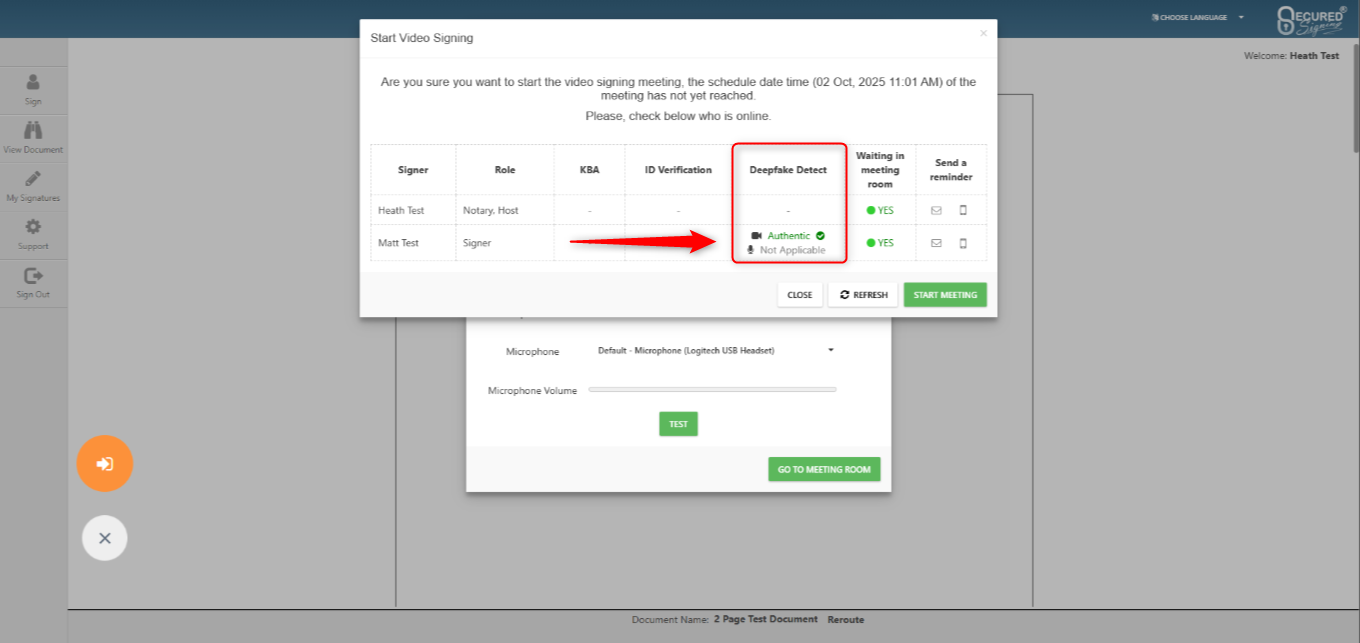Click the REFRESH button
The width and height of the screenshot is (1360, 643).
pyautogui.click(x=863, y=295)
